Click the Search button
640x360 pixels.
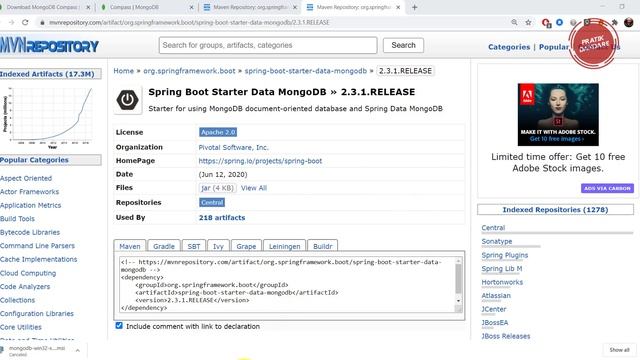tap(403, 45)
